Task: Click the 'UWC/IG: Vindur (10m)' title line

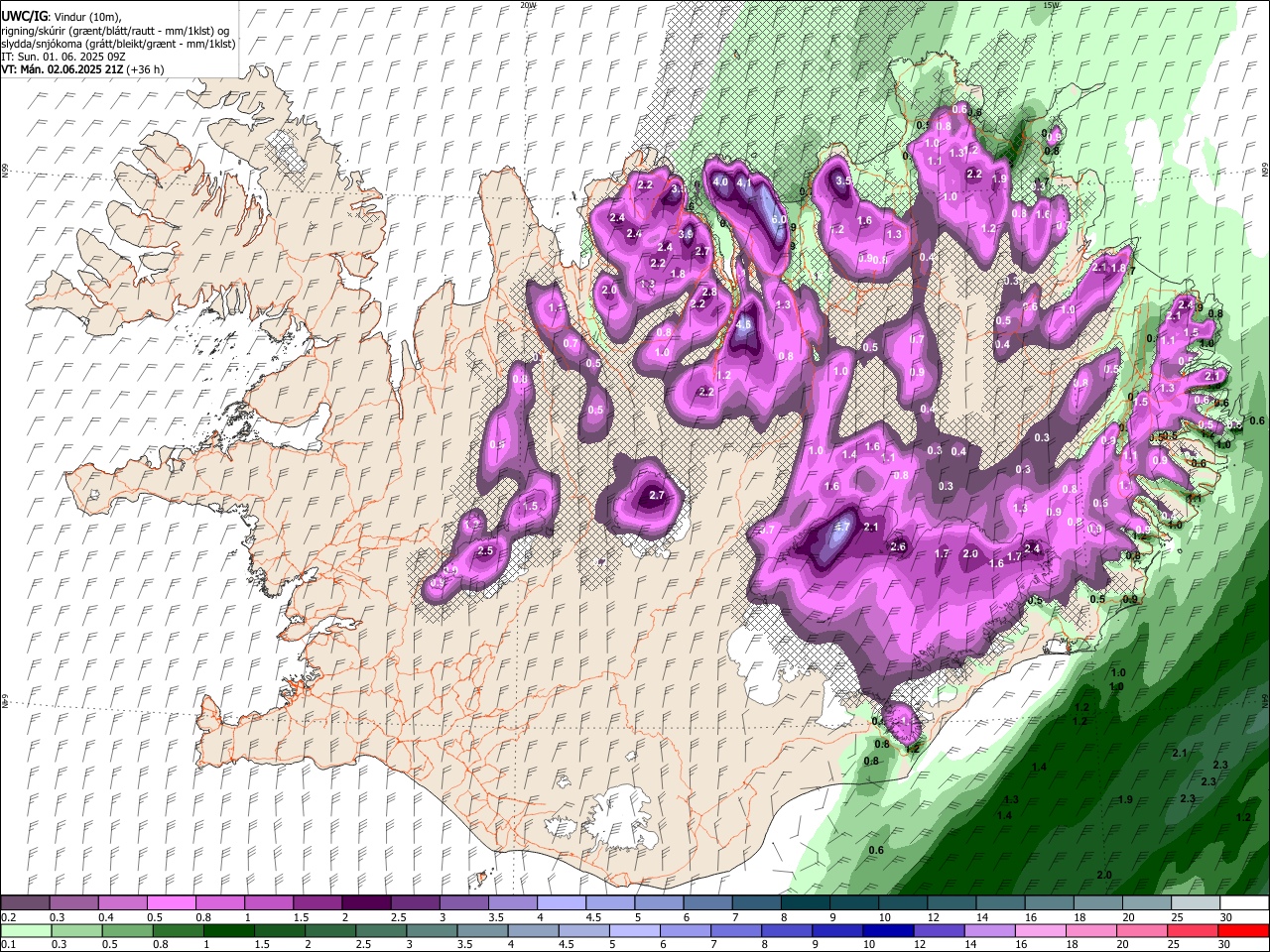Action: pos(61,16)
